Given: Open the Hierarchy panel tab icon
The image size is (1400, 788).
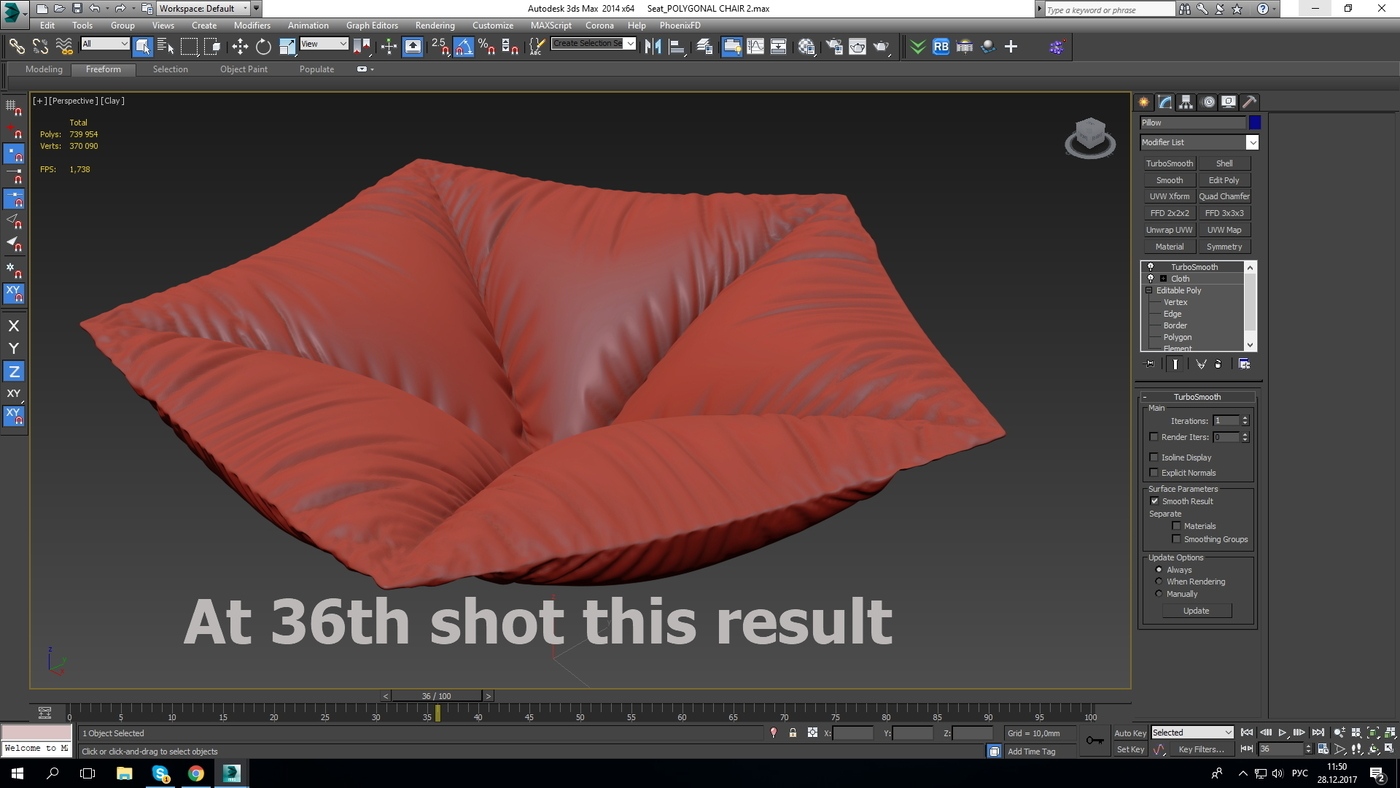Looking at the screenshot, I should tap(1186, 102).
